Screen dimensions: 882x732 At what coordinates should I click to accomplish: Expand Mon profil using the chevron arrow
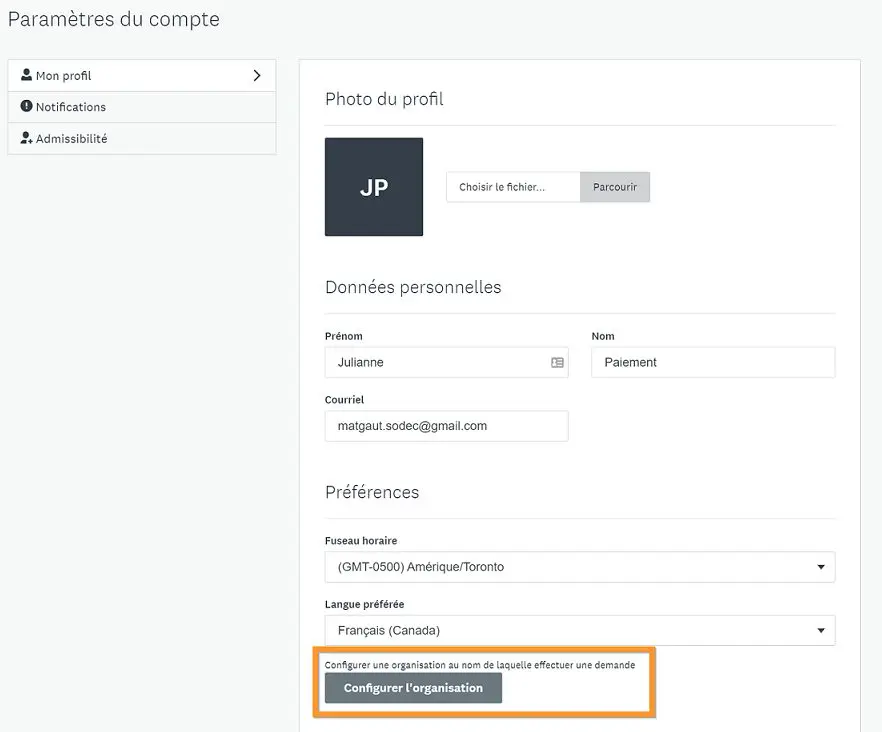[257, 75]
